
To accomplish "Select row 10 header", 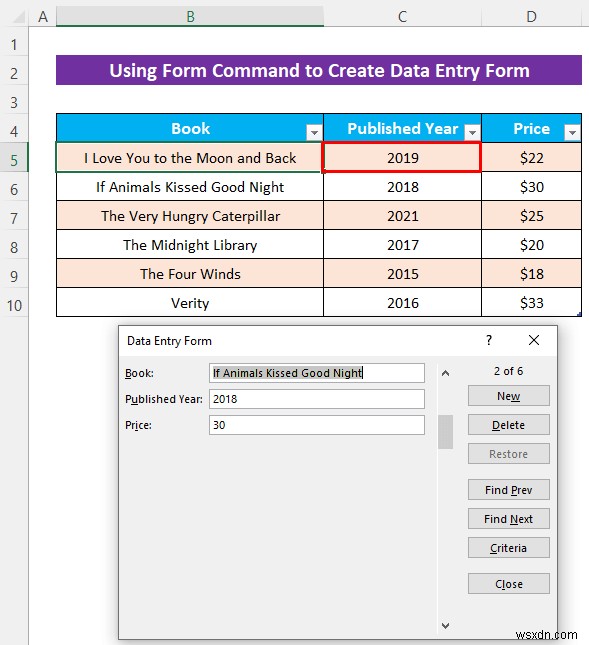I will pyautogui.click(x=14, y=305).
